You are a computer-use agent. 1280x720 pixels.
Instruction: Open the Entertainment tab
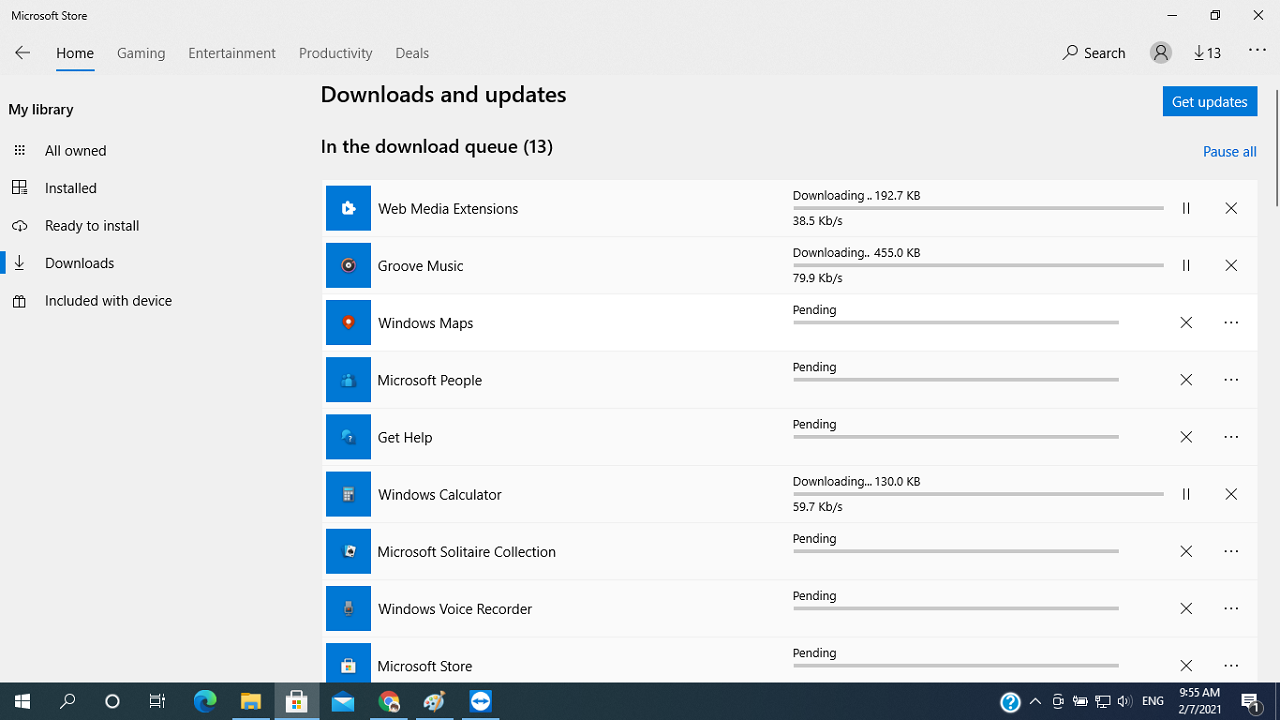pos(232,53)
